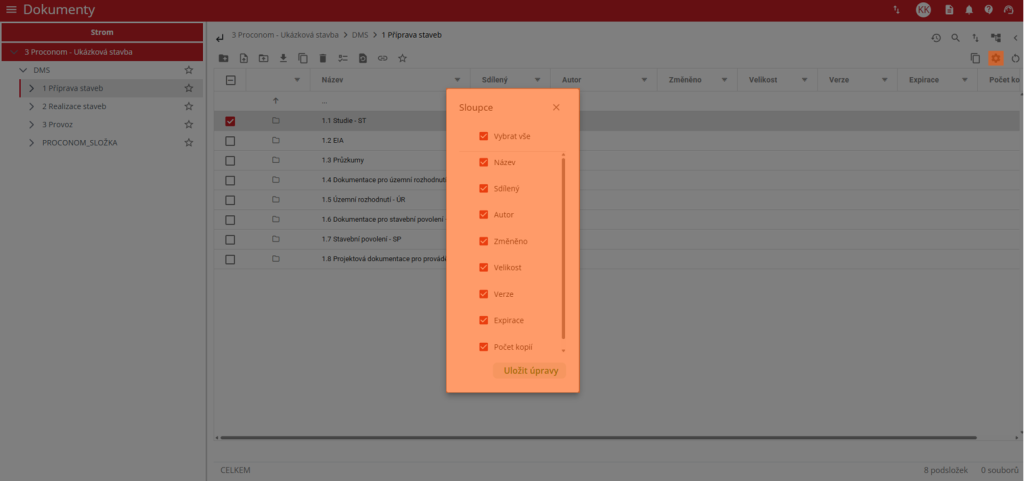Viewport: 1024px width, 481px height.
Task: Open the Sdílený column filter dropdown
Action: [537, 79]
